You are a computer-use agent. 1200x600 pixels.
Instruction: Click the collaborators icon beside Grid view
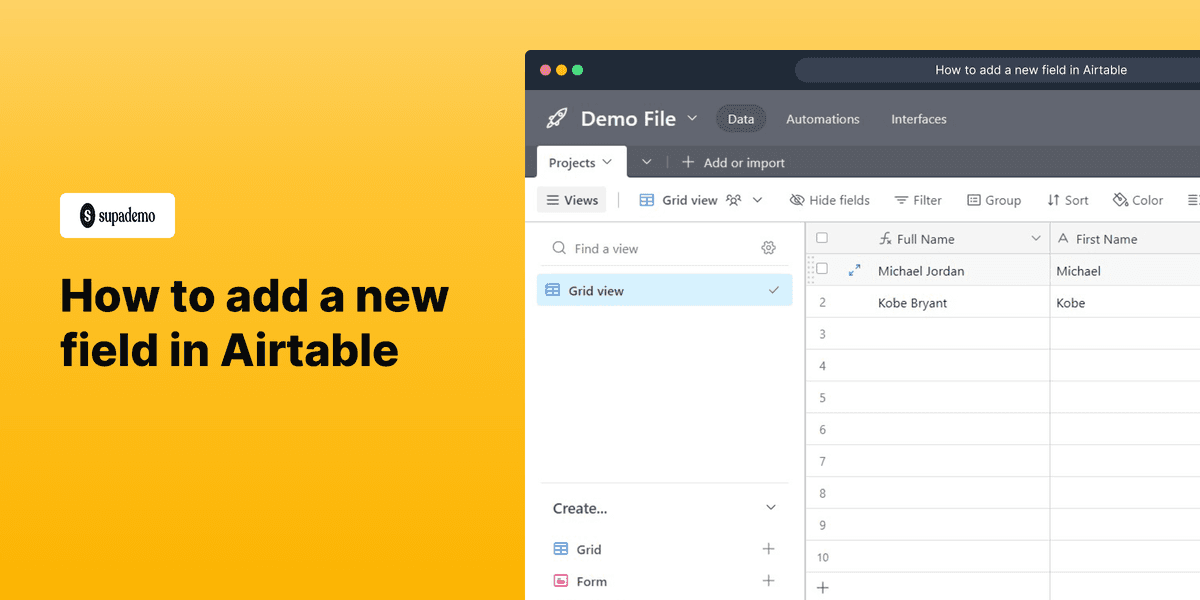[732, 200]
